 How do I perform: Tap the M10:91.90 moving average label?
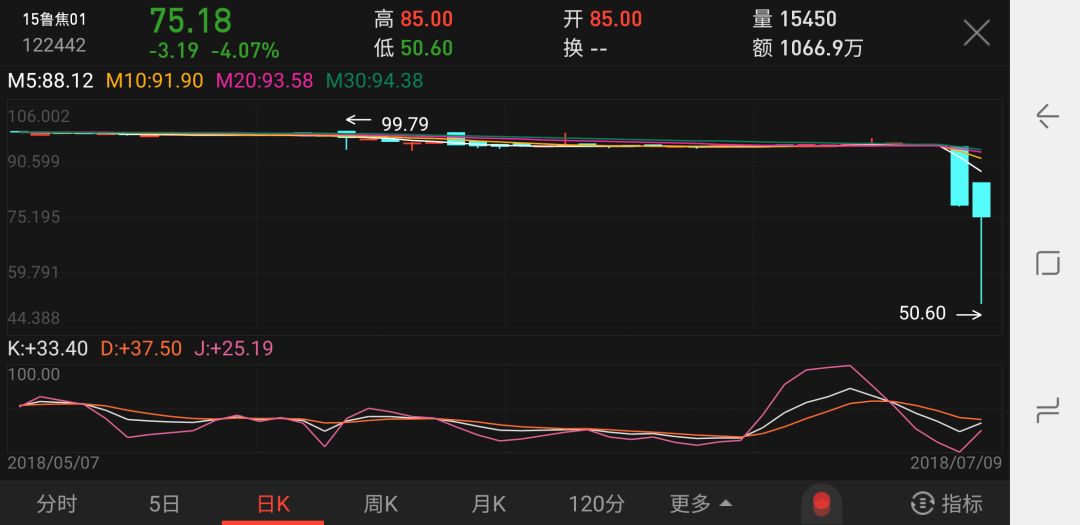pyautogui.click(x=155, y=81)
